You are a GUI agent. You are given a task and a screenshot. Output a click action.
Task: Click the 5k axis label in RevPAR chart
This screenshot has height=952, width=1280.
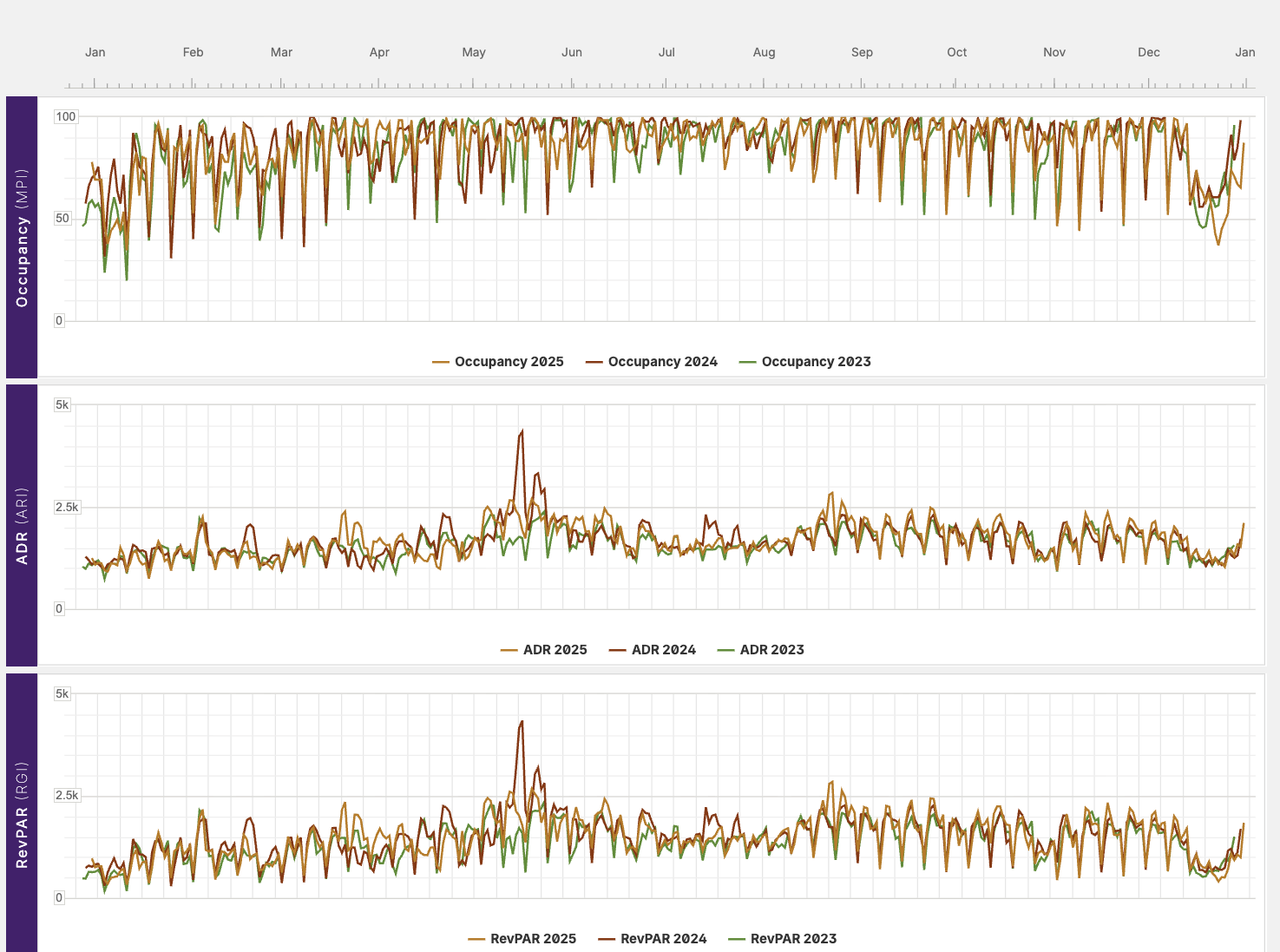(62, 693)
